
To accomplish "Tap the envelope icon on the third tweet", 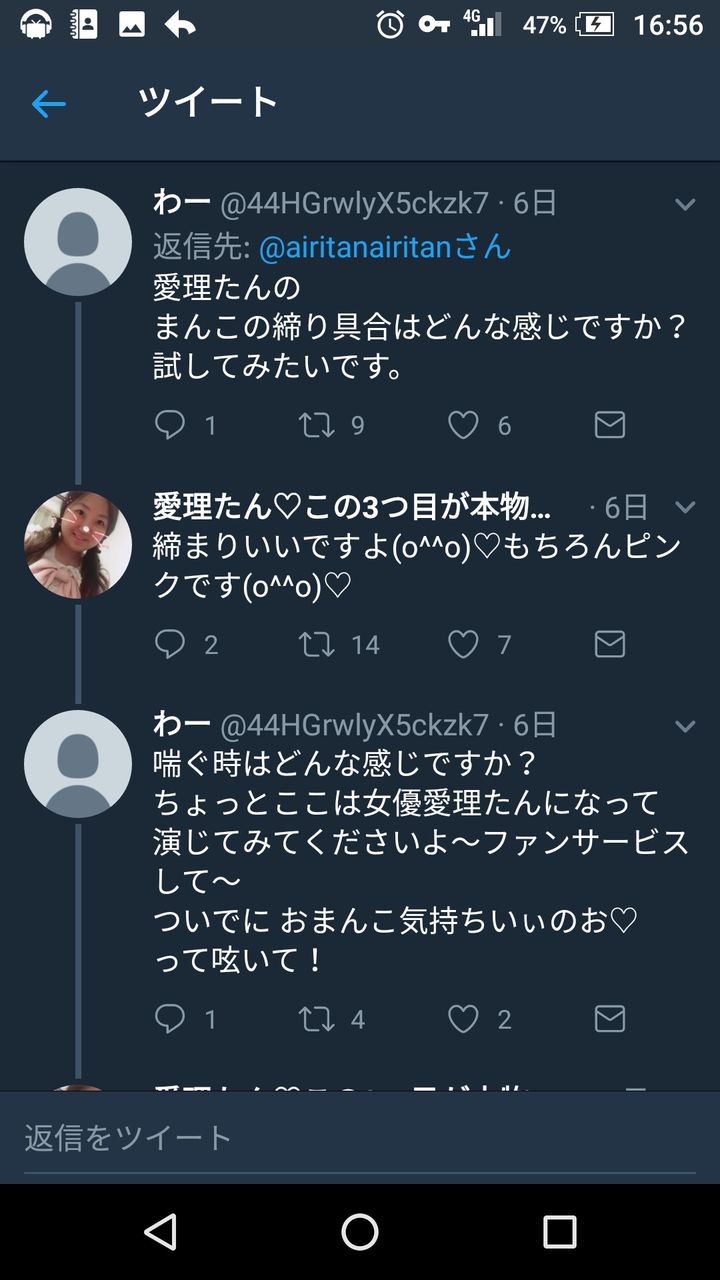I will tap(609, 1019).
